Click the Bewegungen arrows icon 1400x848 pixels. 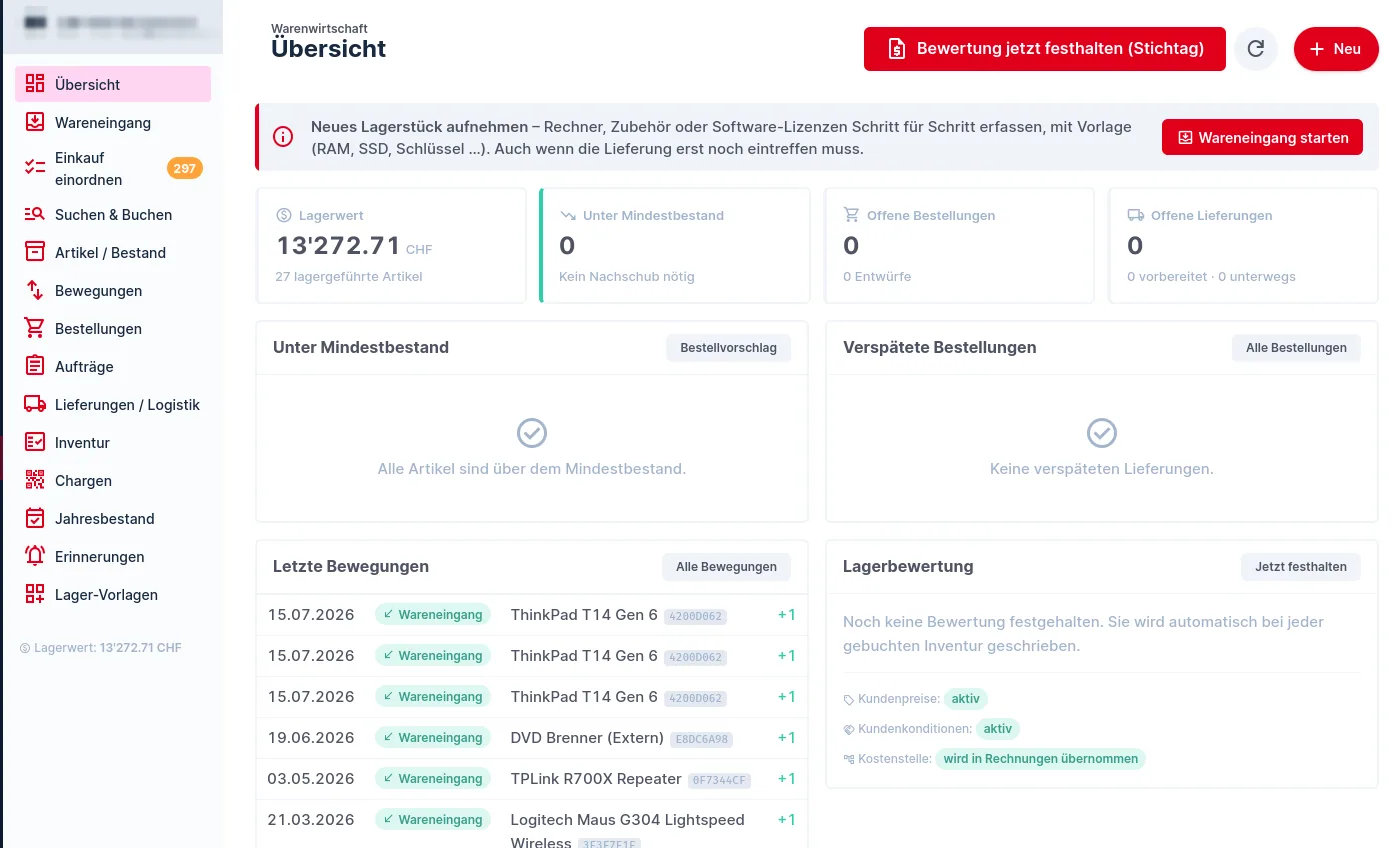pos(35,290)
